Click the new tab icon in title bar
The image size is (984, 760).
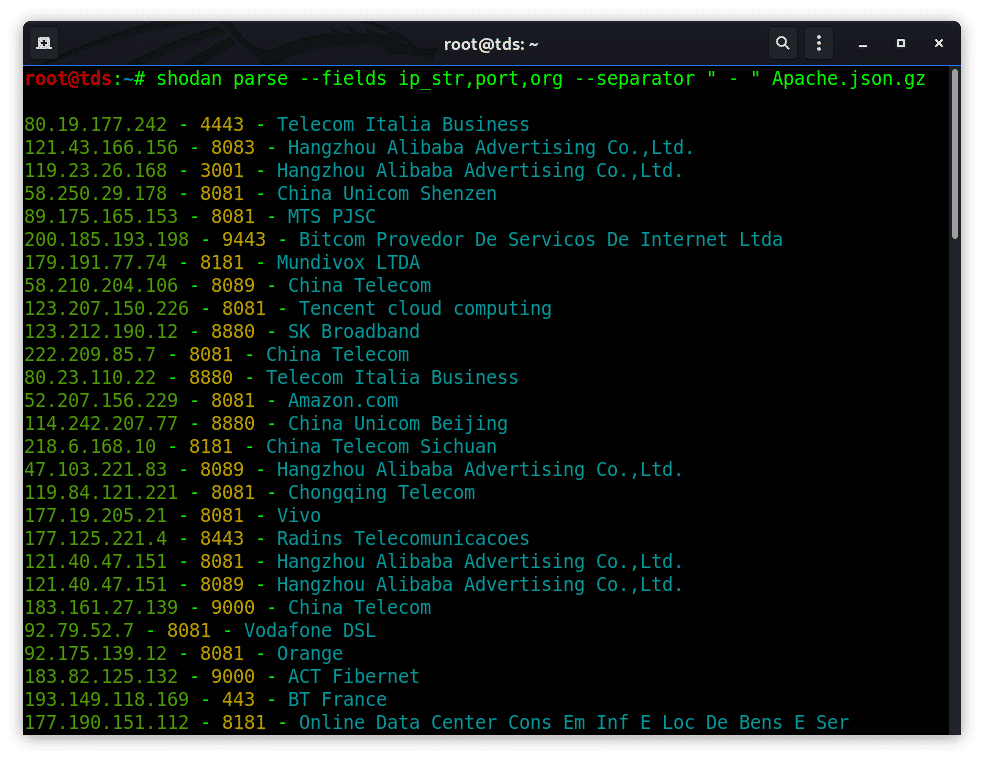click(44, 43)
